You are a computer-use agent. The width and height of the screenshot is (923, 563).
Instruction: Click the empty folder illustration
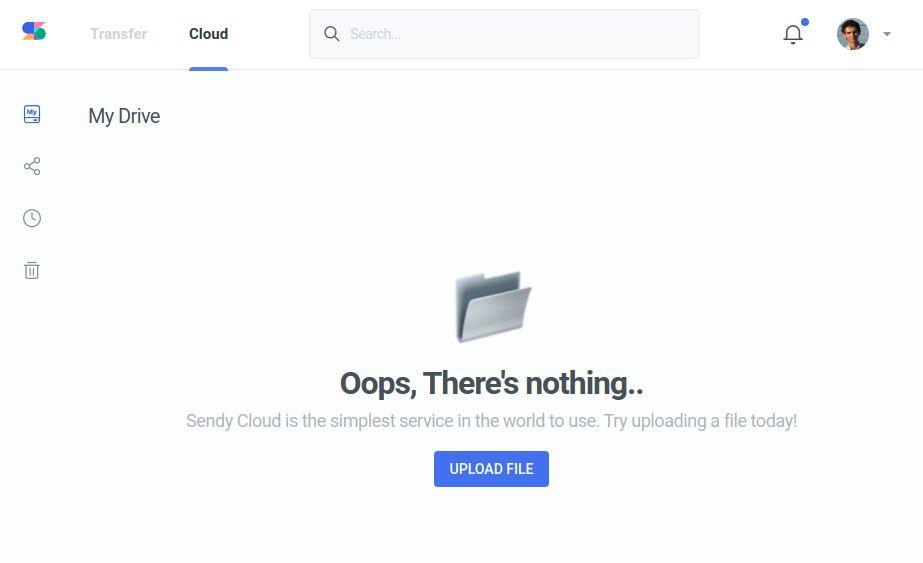click(492, 306)
